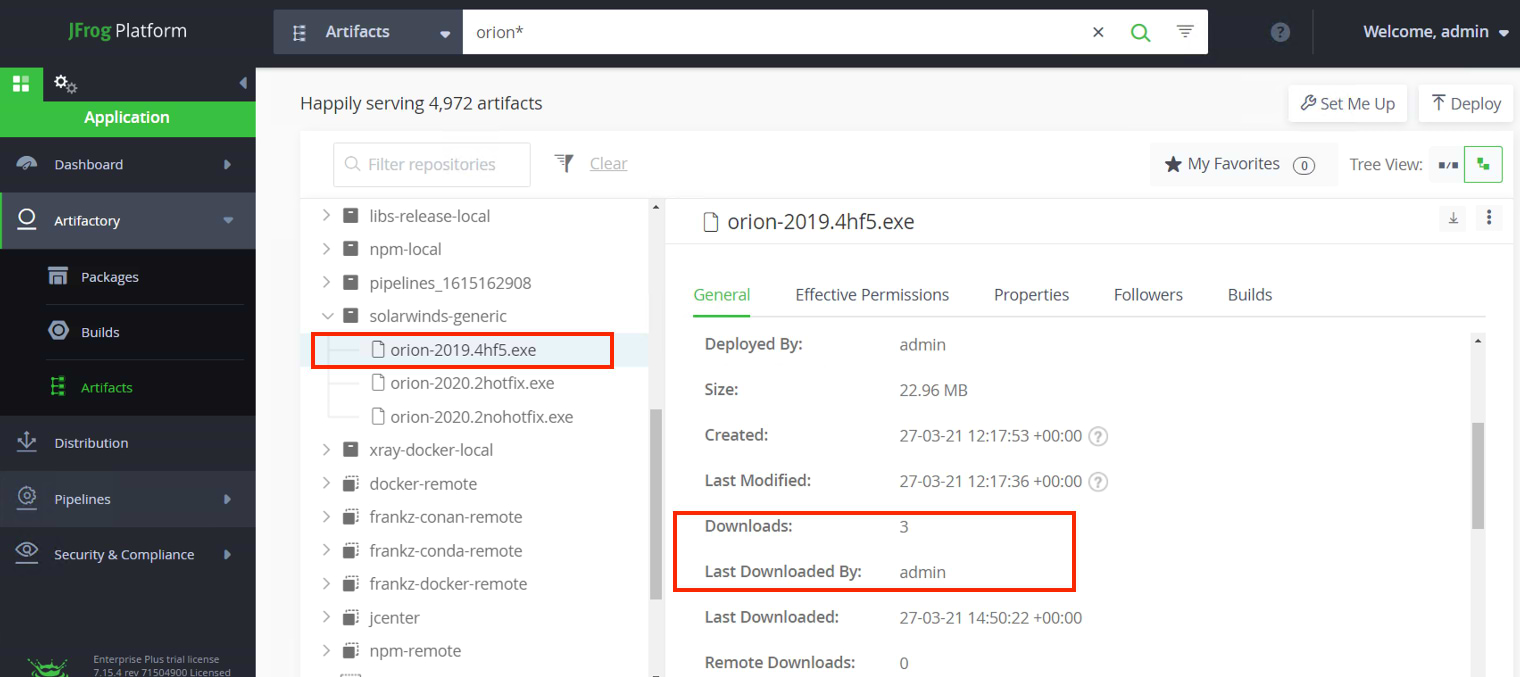
Task: Download the orion-2019.4hf5.exe artifact icon
Action: (1453, 218)
